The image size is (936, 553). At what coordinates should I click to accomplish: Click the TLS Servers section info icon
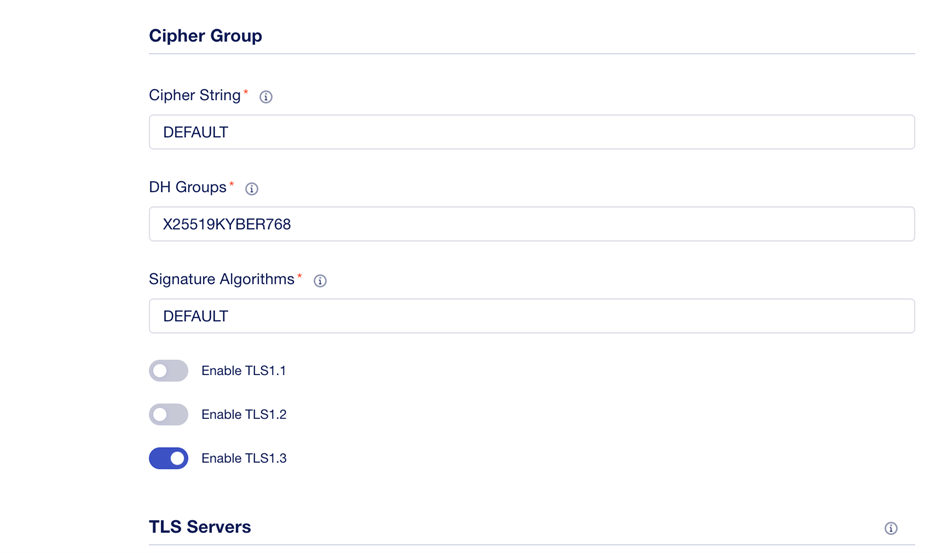tap(891, 528)
